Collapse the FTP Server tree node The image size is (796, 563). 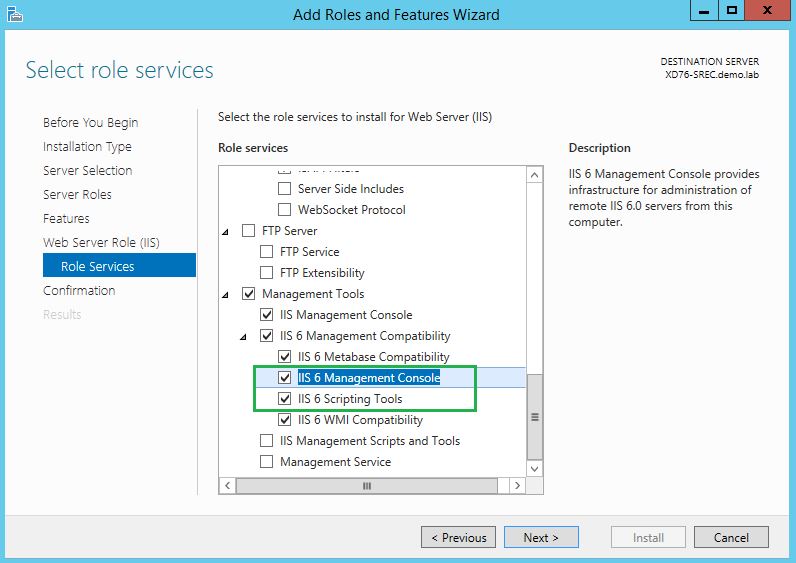coord(227,231)
